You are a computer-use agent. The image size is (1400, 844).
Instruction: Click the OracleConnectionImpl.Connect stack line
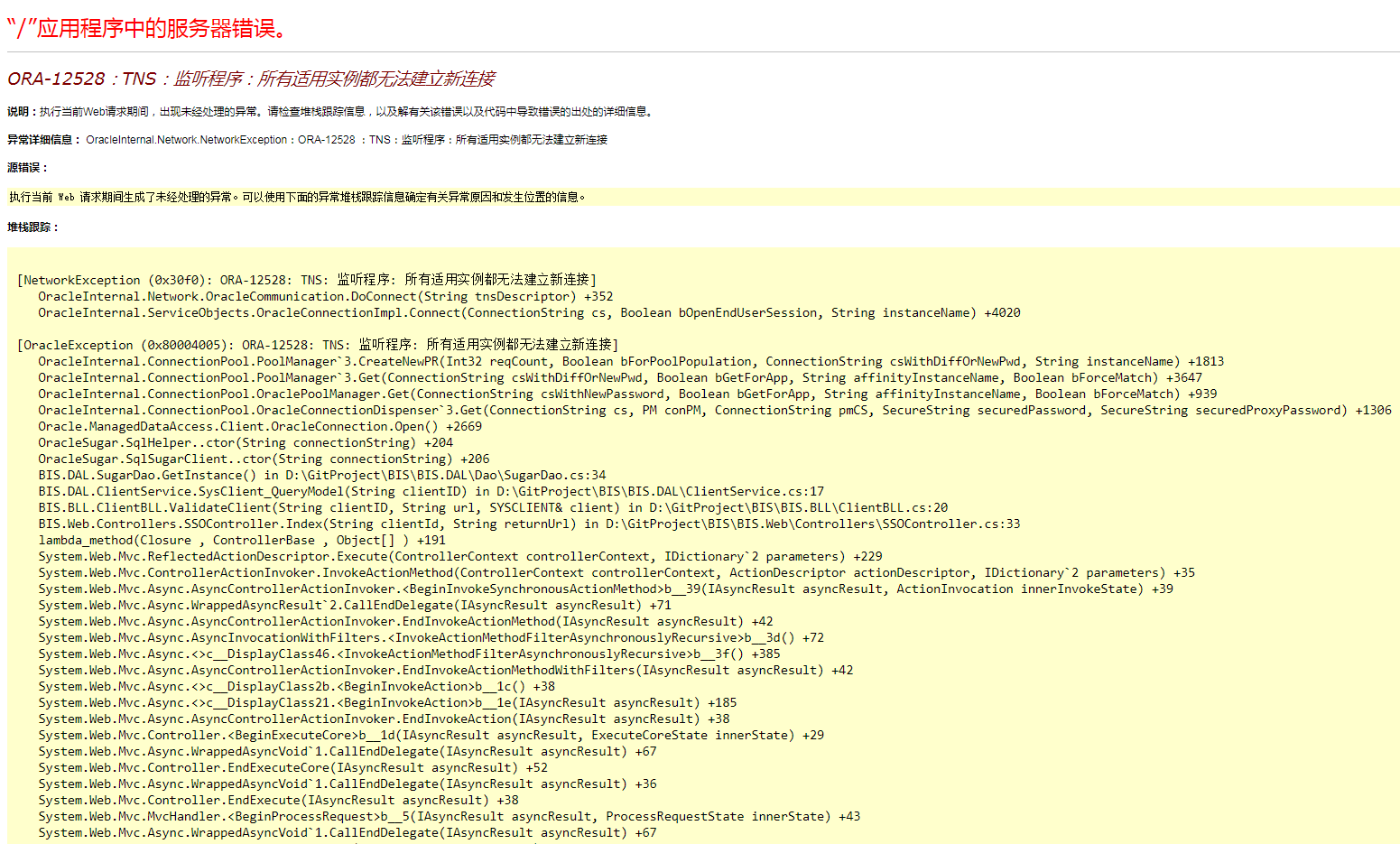click(529, 312)
